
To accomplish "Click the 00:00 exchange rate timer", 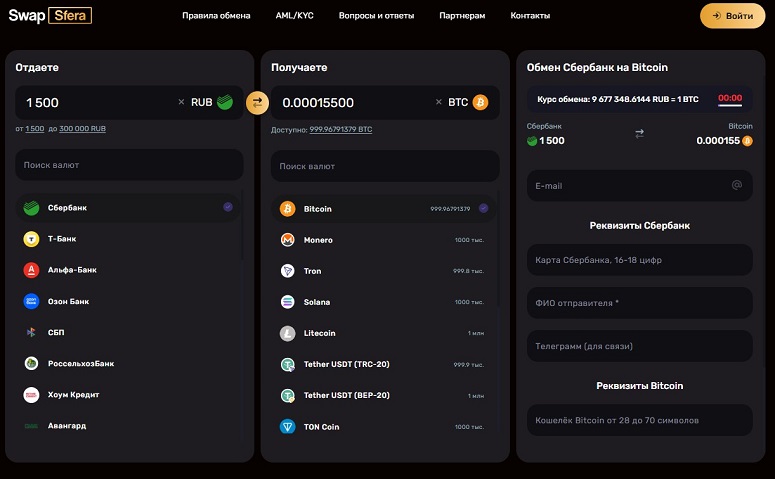I will [x=730, y=98].
